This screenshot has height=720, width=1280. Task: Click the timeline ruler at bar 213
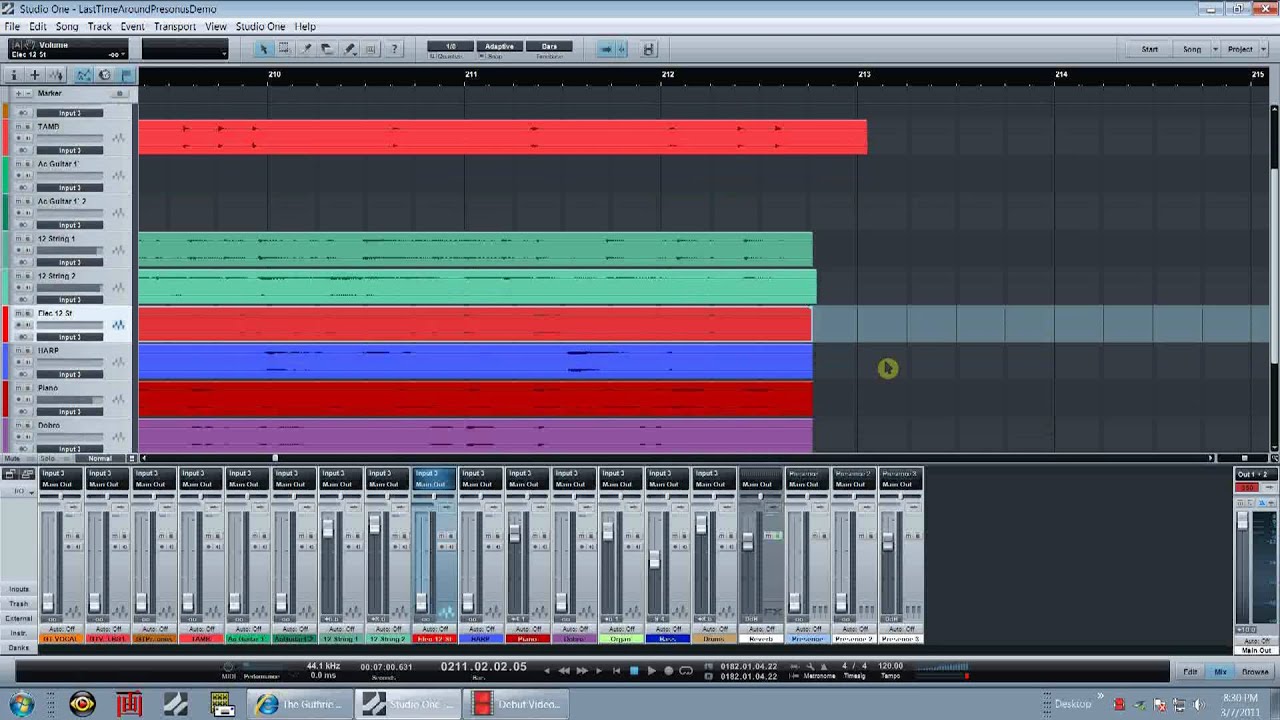(x=864, y=75)
